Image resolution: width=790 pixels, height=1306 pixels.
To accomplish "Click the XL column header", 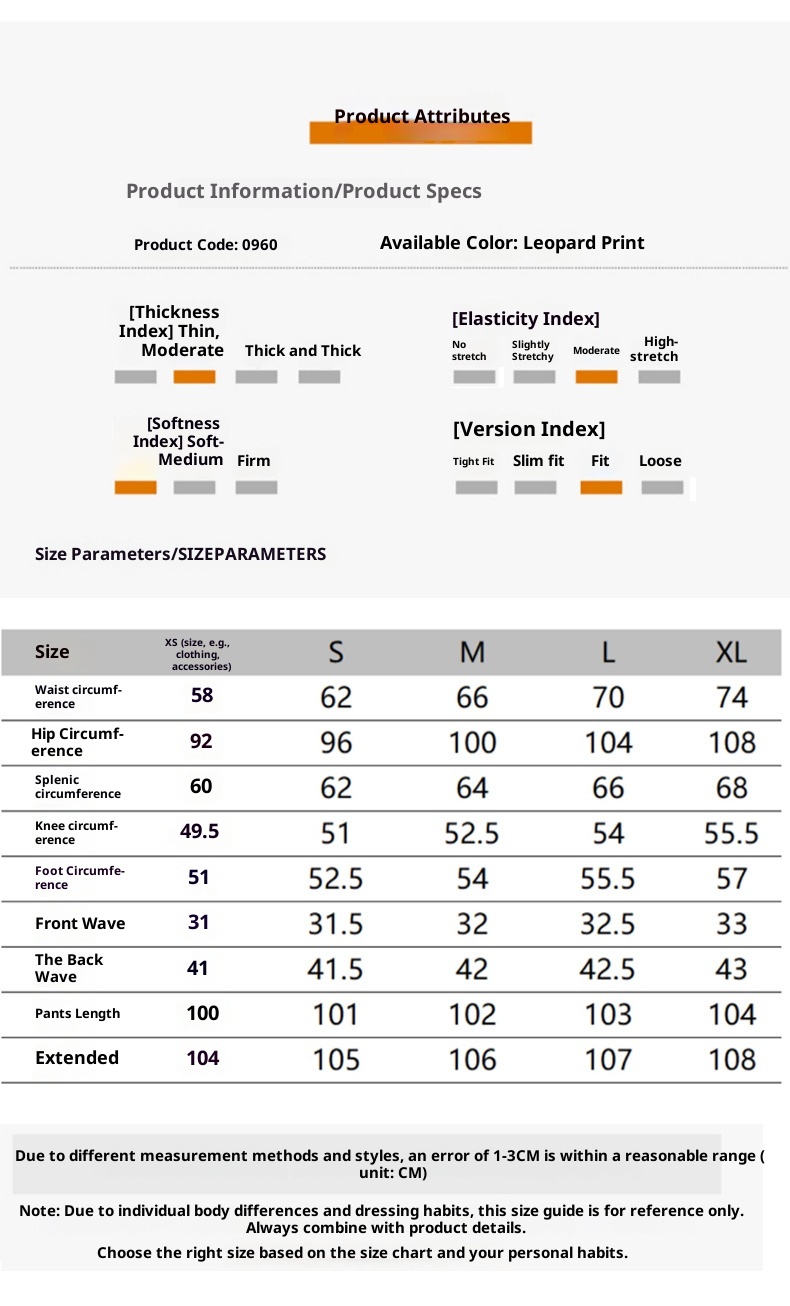I will pyautogui.click(x=731, y=652).
